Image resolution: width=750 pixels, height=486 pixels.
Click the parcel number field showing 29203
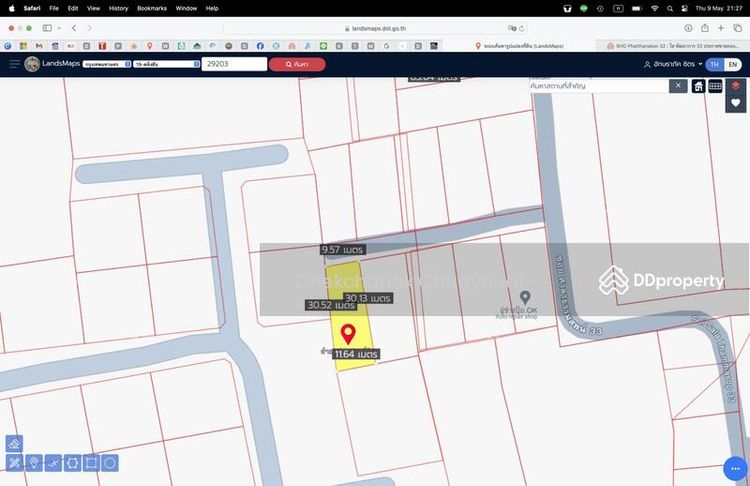[x=234, y=64]
